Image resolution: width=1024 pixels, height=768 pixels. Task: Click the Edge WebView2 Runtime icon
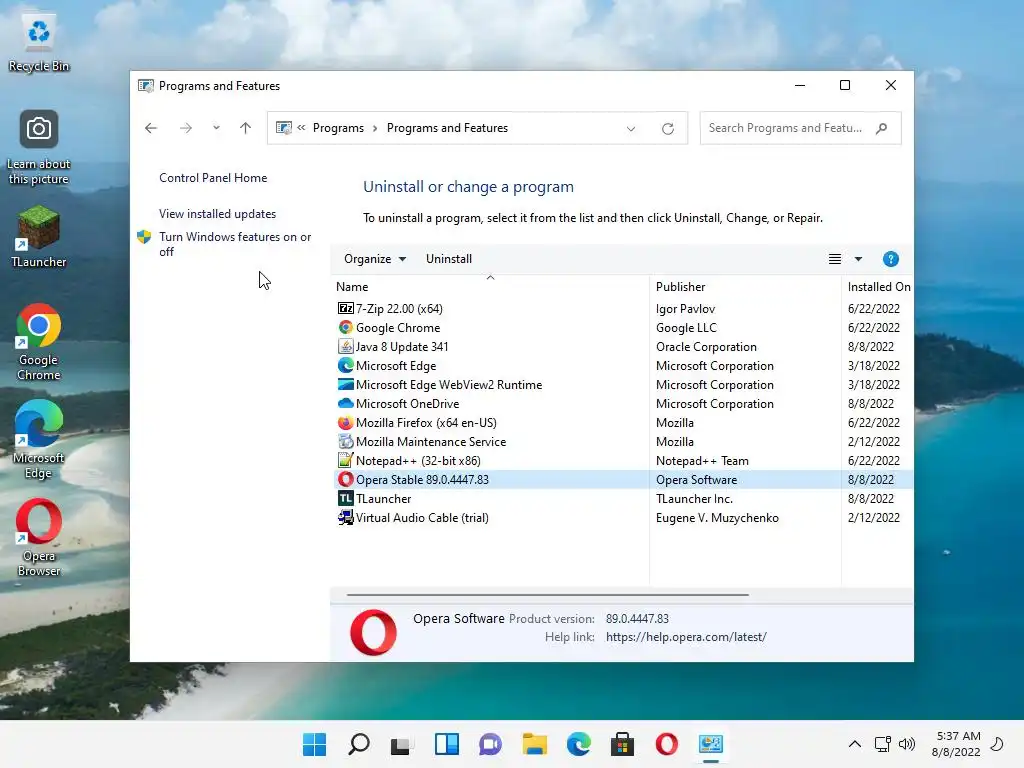tap(345, 384)
